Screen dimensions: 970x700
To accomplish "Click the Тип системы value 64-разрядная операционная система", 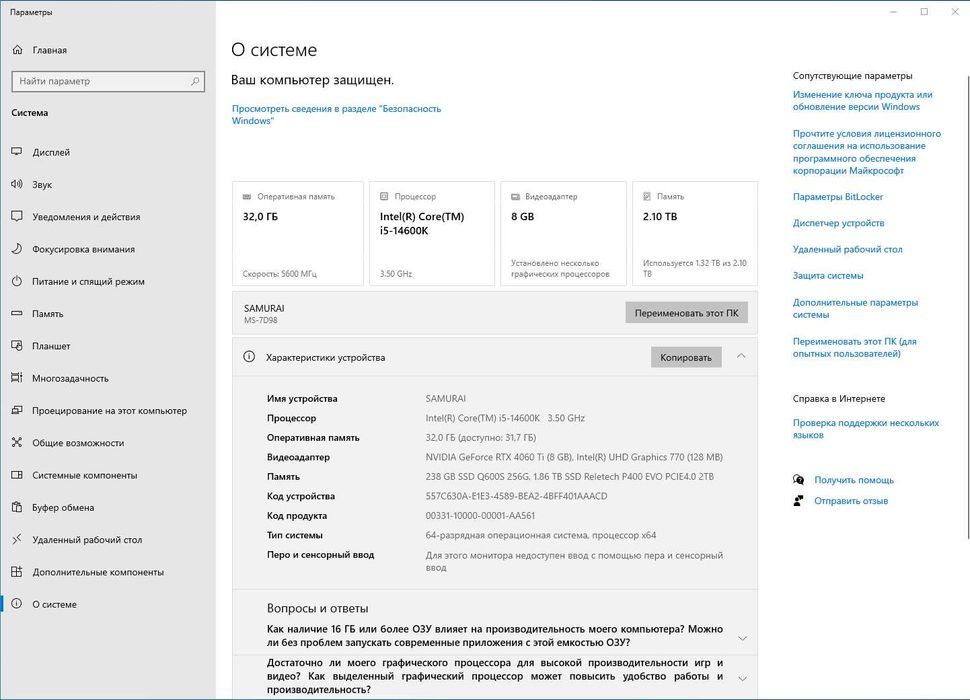I will point(541,536).
